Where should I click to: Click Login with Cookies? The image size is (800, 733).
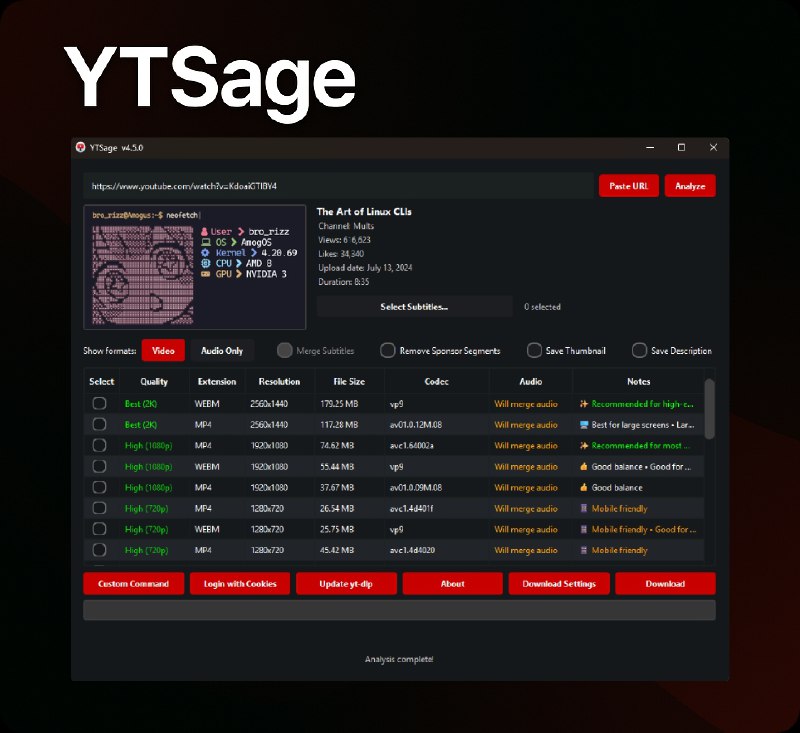(239, 584)
